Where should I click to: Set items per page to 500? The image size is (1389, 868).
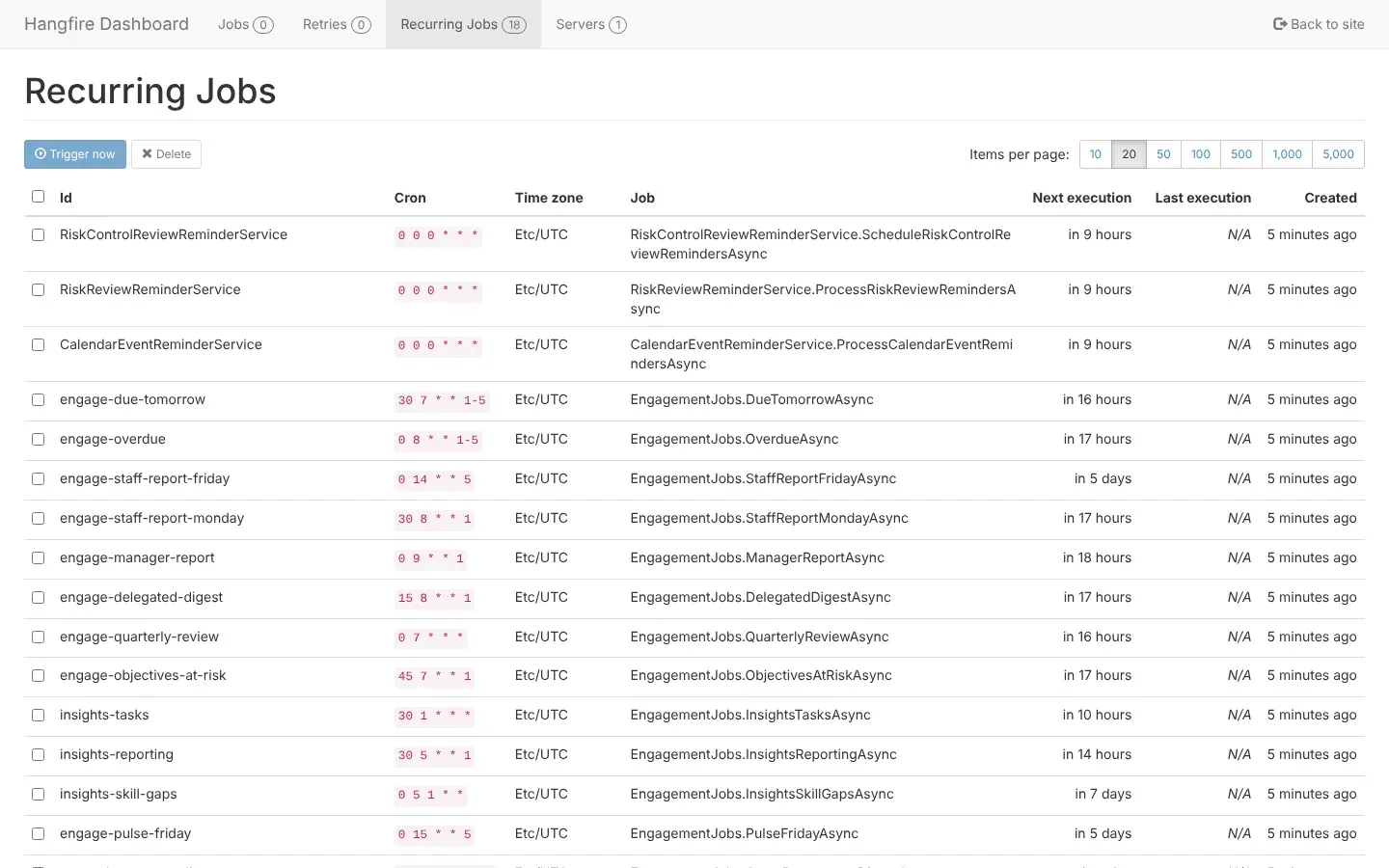pos(1241,154)
